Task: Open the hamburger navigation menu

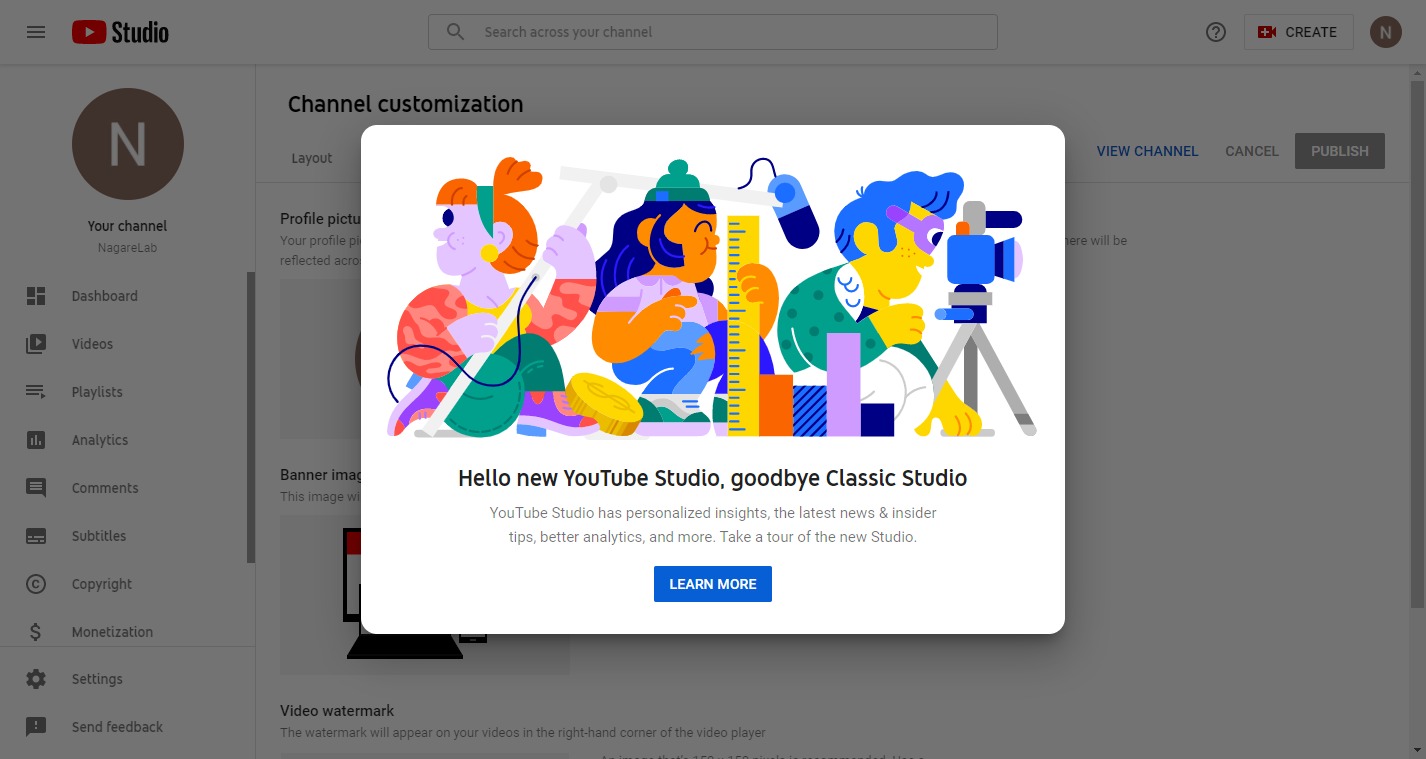Action: [x=36, y=32]
